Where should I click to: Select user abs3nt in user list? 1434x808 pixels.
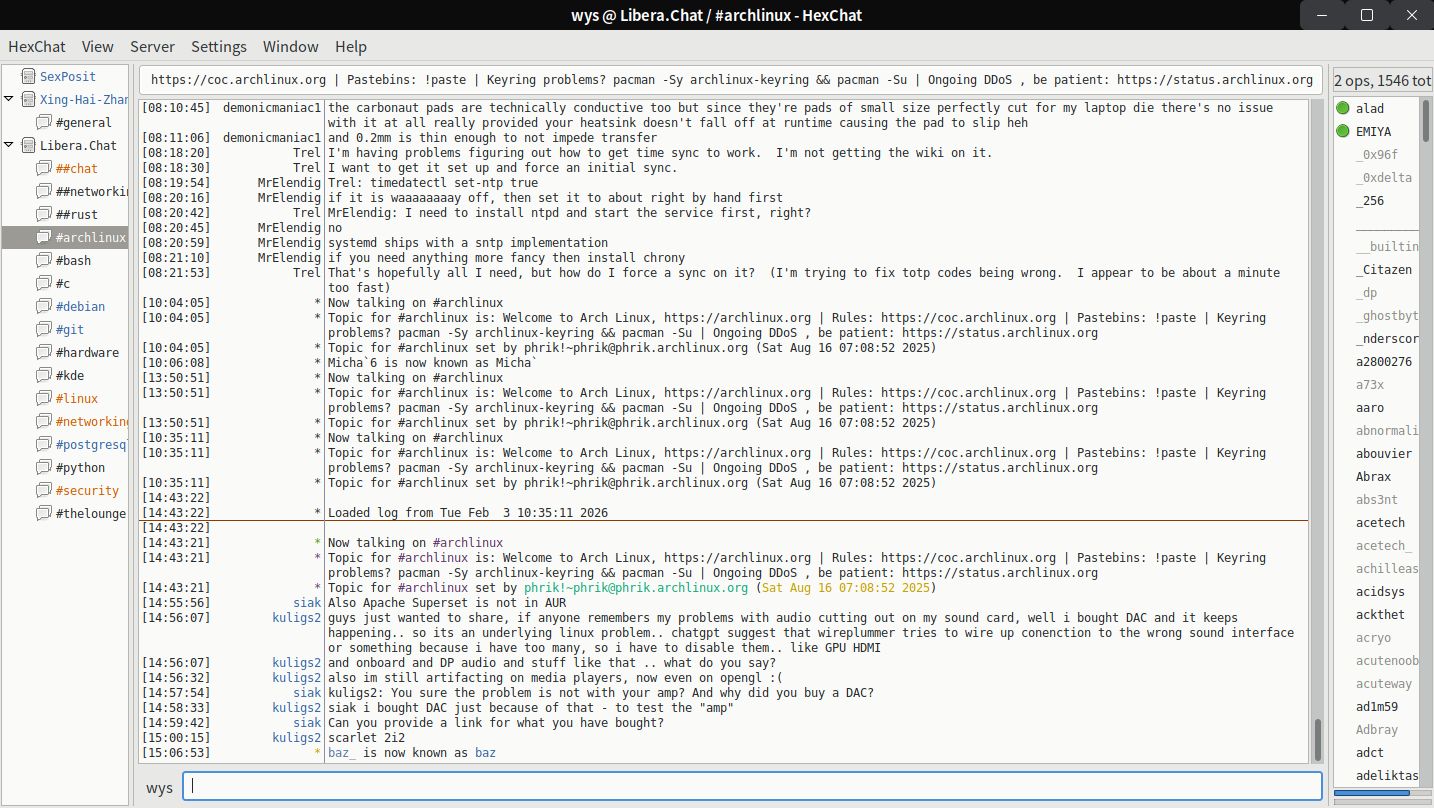coord(1377,499)
